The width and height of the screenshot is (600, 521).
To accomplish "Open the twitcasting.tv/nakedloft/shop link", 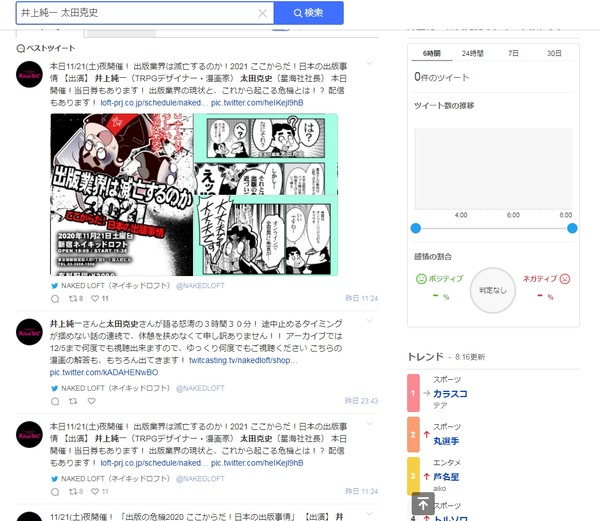I will [243, 360].
